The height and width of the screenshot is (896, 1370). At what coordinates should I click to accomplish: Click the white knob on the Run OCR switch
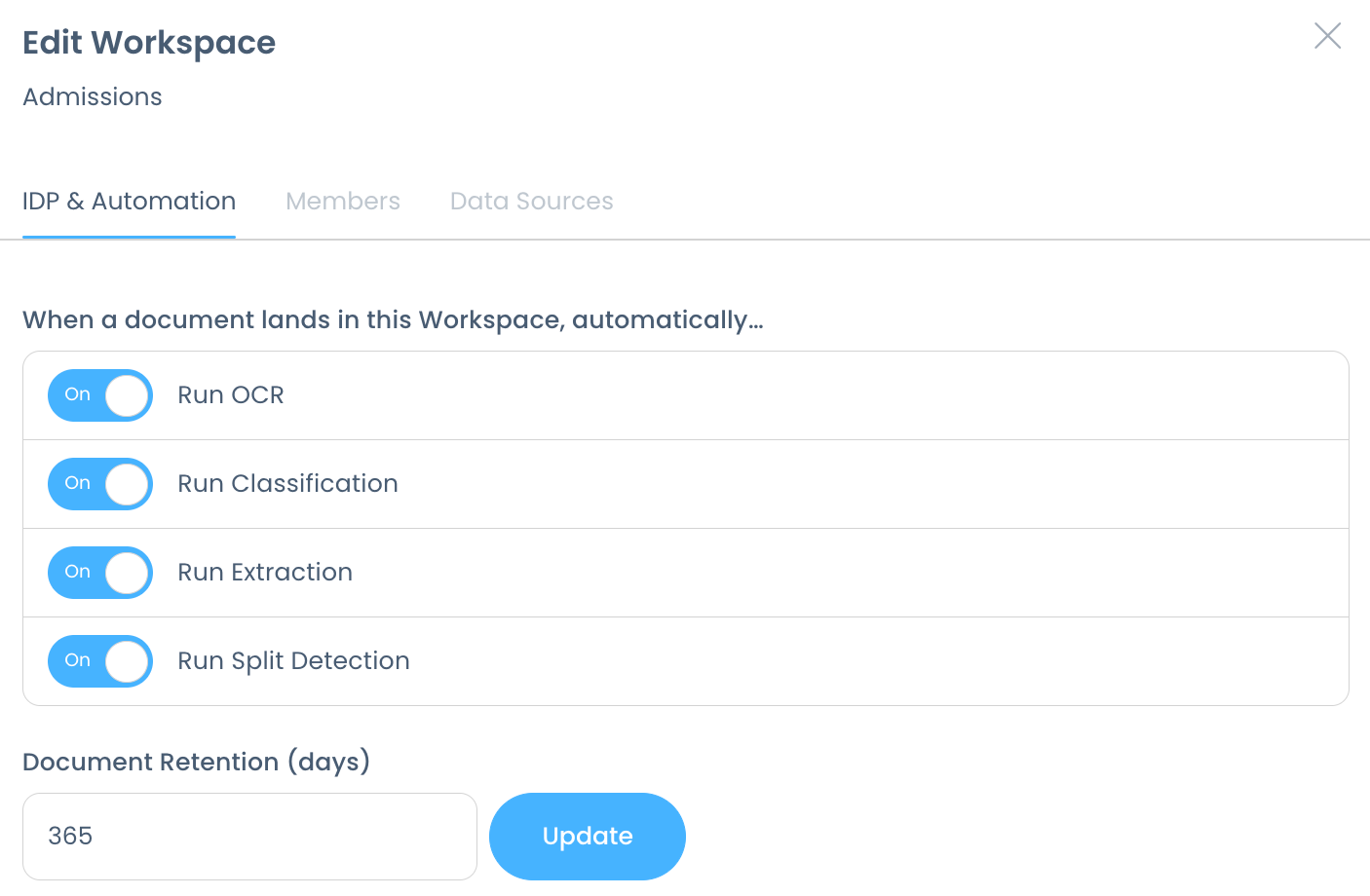click(127, 396)
